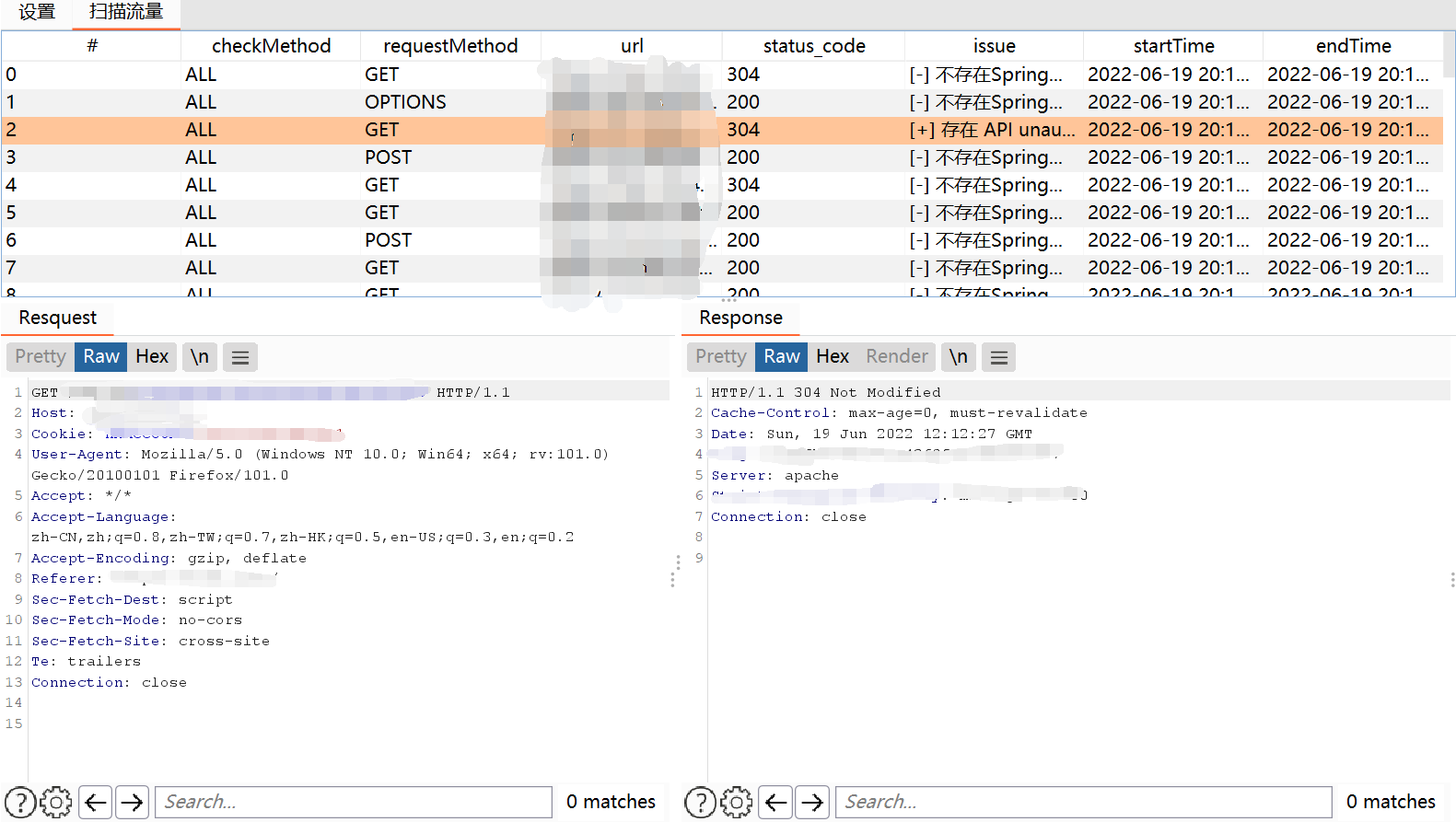
Task: Select row 3 POST method cell
Action: point(450,157)
